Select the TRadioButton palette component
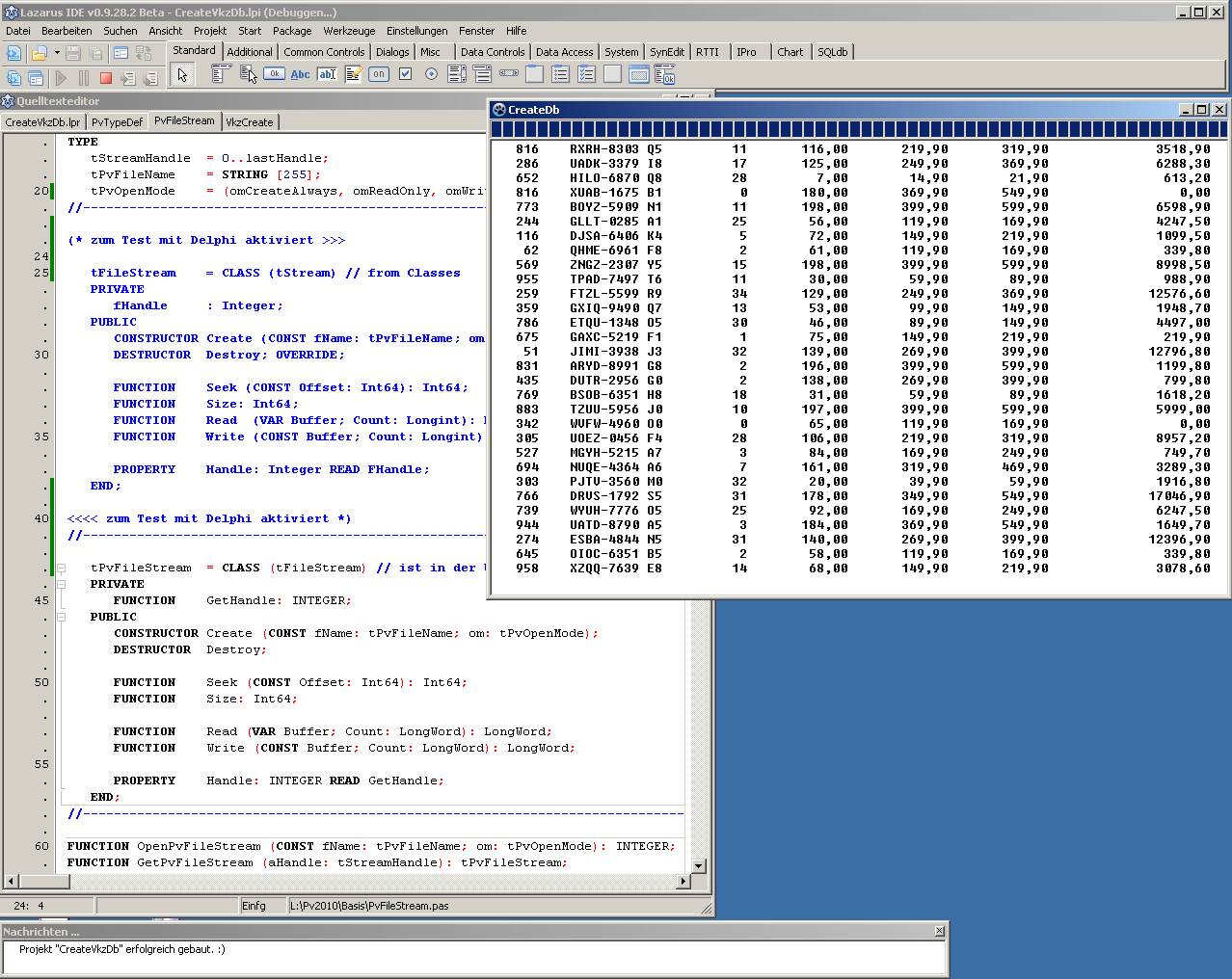 [x=431, y=74]
